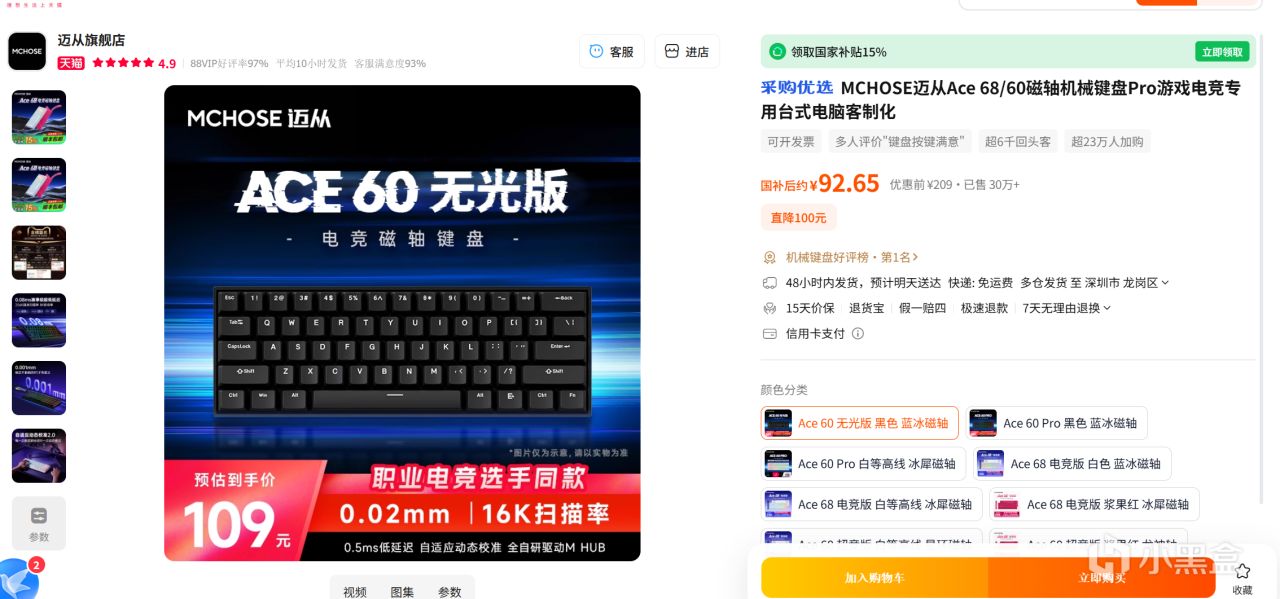This screenshot has width=1280, height=599.
Task: Open 机械键盘好评榜 第1名 ranking arrow
Action: click(x=915, y=257)
